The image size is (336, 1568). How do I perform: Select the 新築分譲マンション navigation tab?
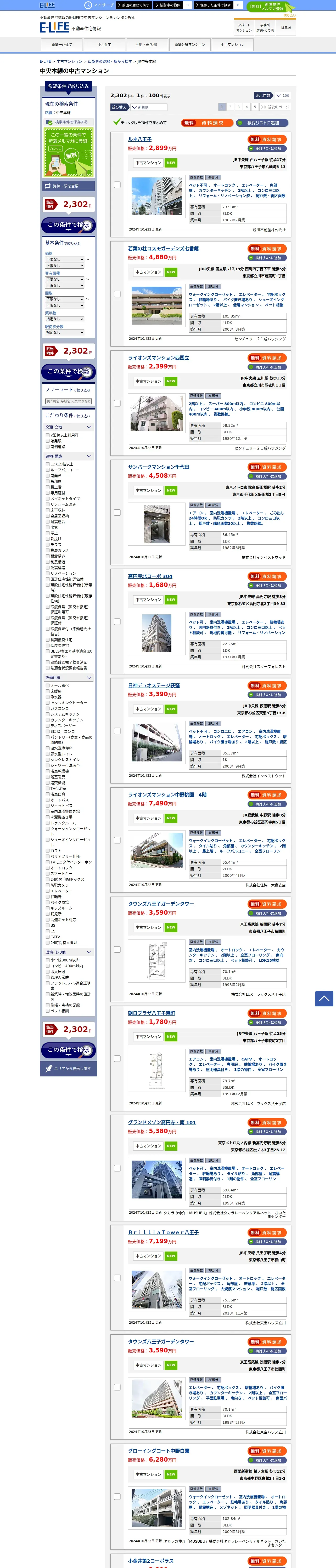tap(190, 44)
